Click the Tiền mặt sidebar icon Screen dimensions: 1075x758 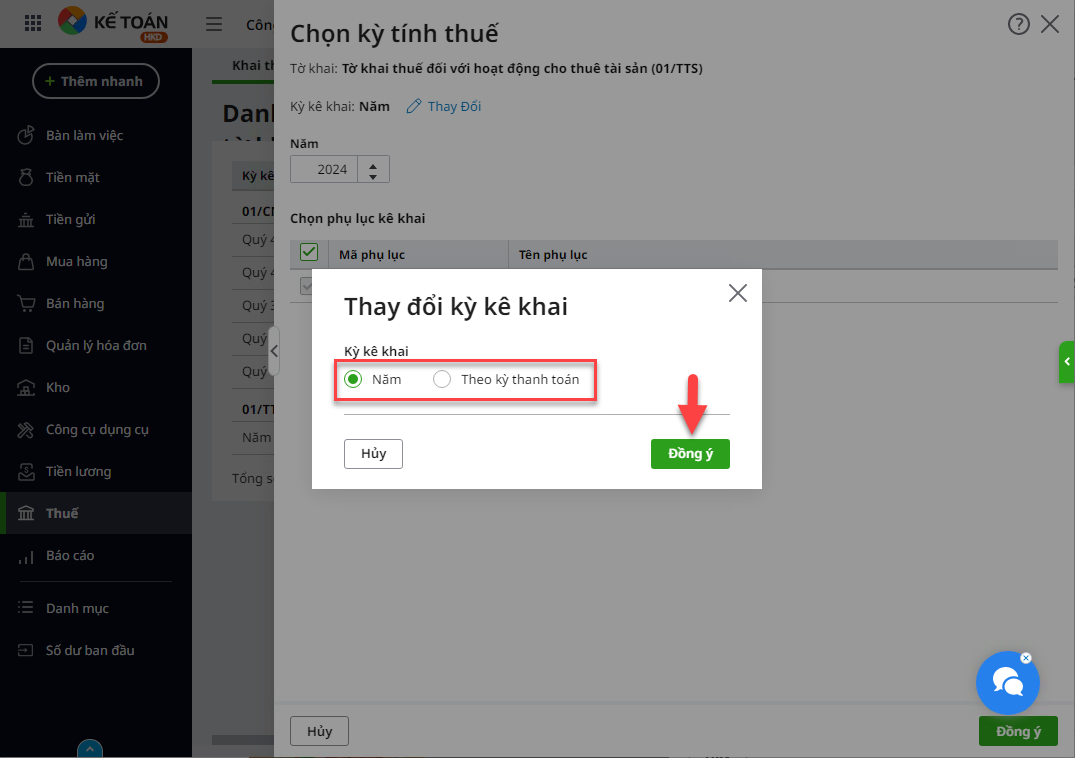(26, 177)
